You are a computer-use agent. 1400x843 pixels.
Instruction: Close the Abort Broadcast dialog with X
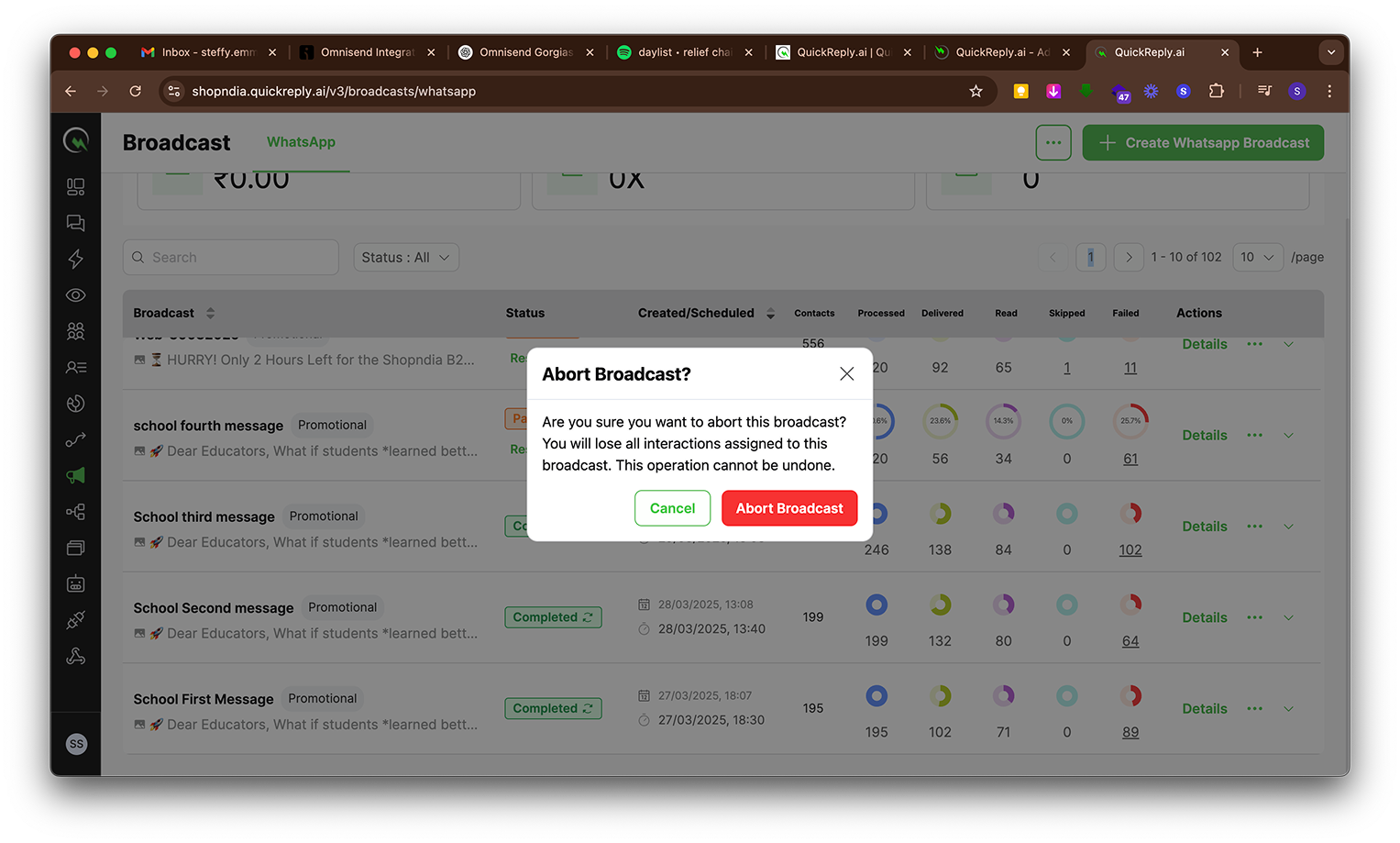point(846,373)
